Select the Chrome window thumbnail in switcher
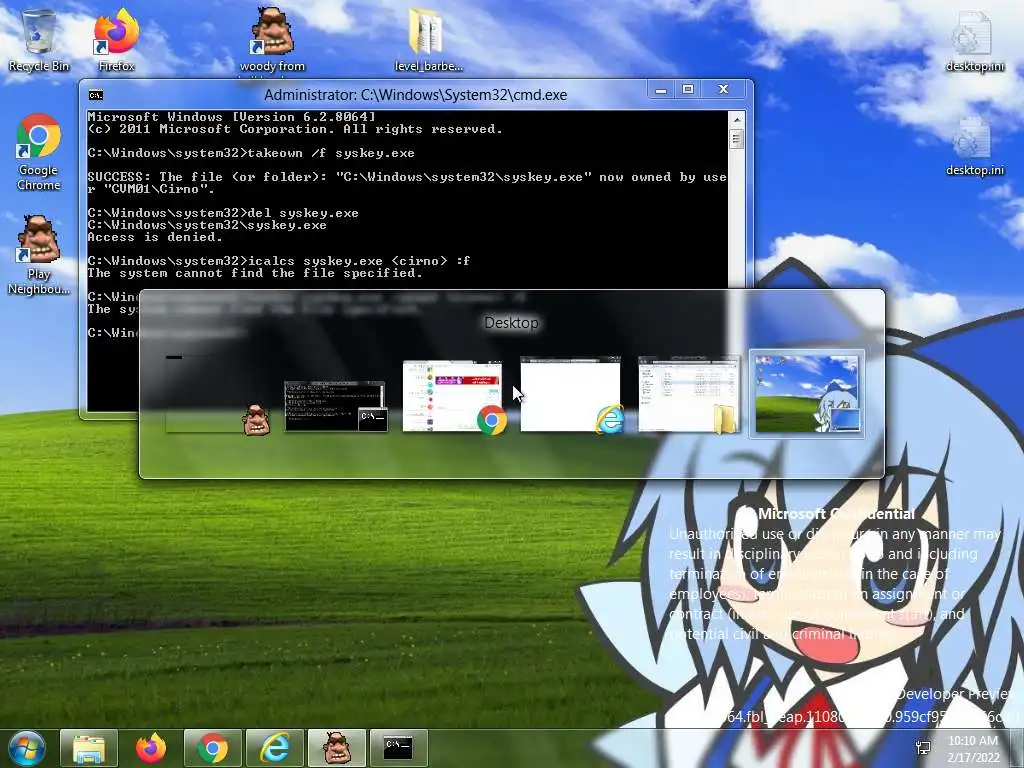Viewport: 1024px width, 768px height. click(x=454, y=396)
